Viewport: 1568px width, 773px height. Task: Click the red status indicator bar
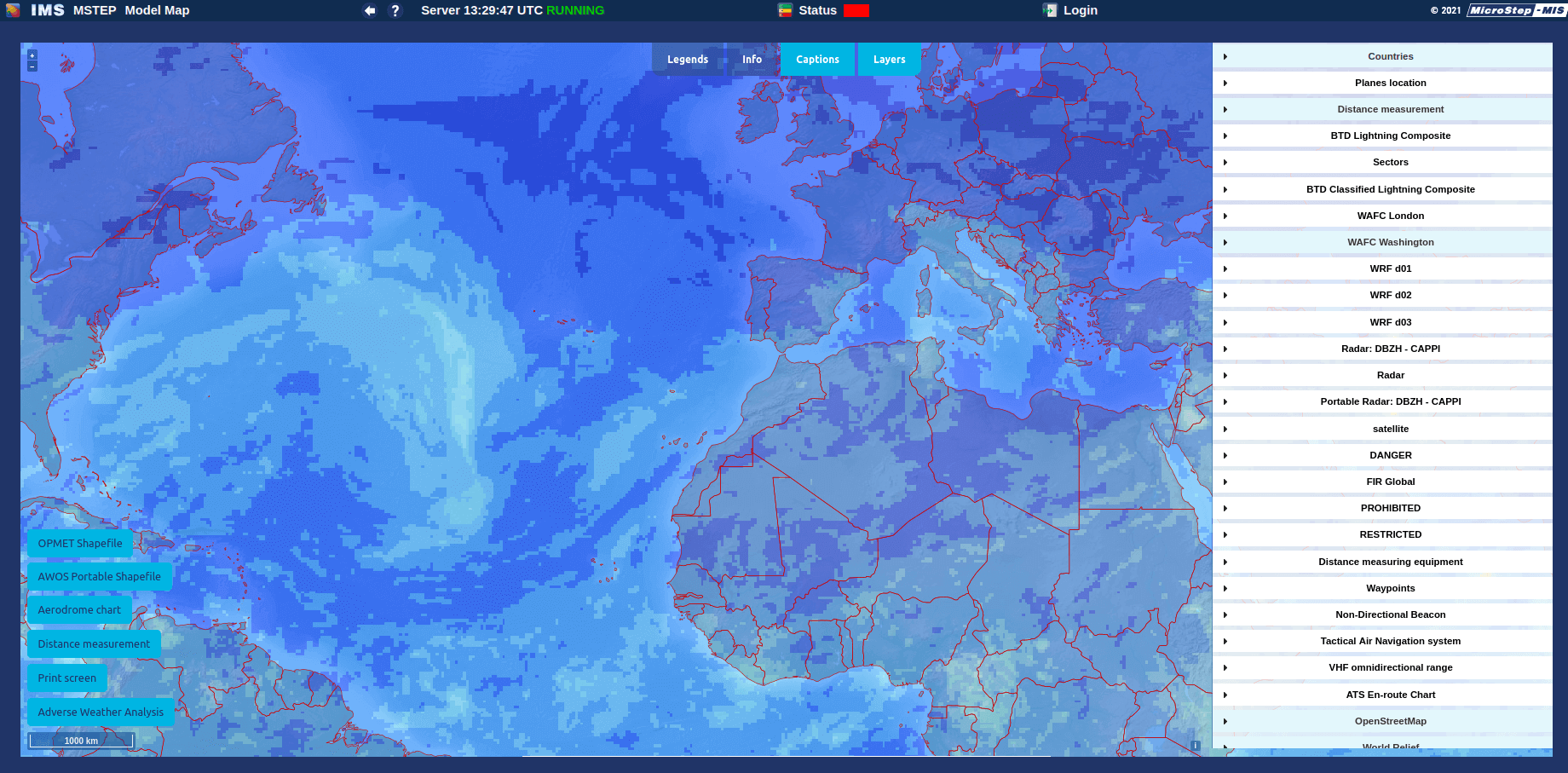pos(857,10)
